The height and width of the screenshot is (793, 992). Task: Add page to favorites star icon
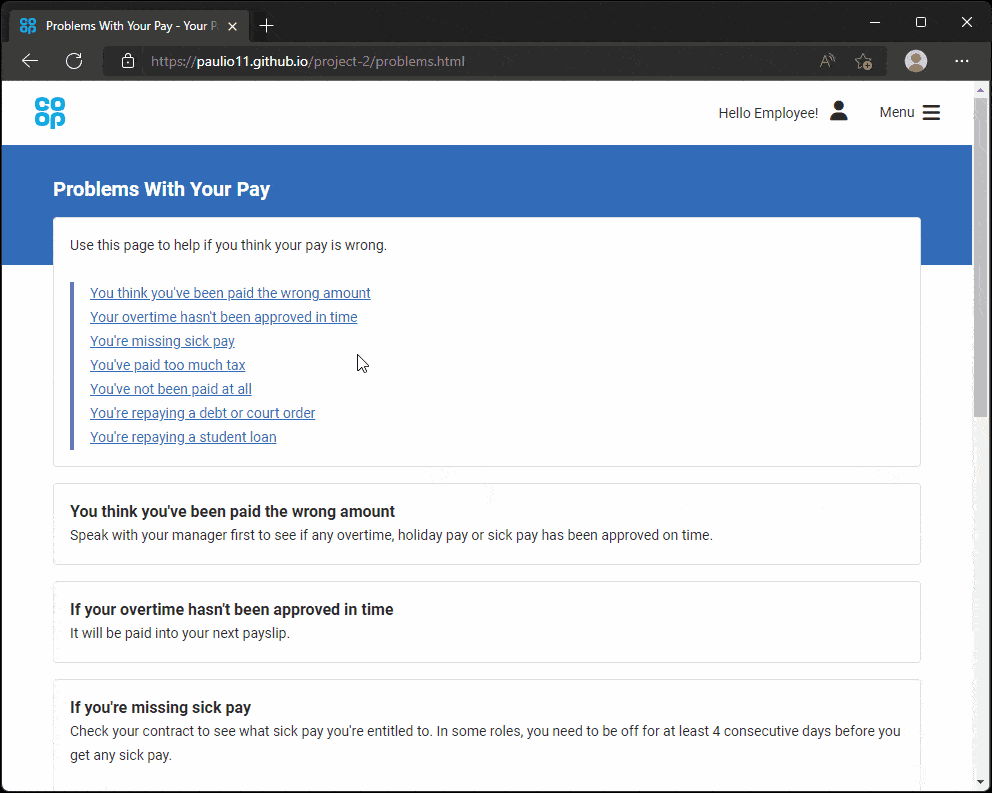[863, 61]
